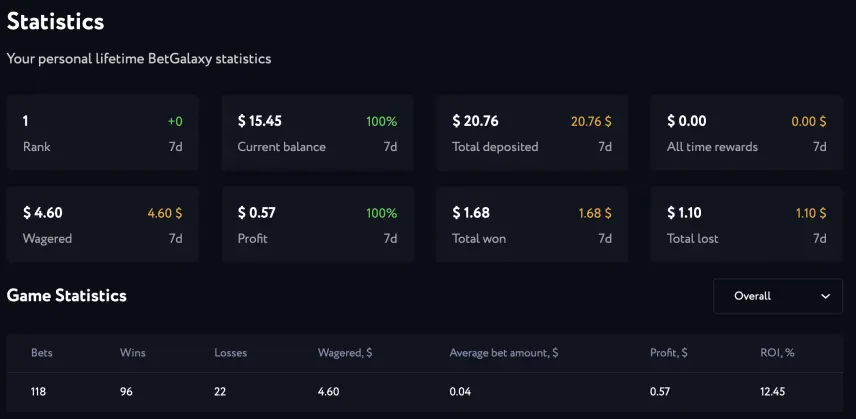This screenshot has height=419, width=856.
Task: Click the 7d label on Profit card
Action: [x=390, y=238]
